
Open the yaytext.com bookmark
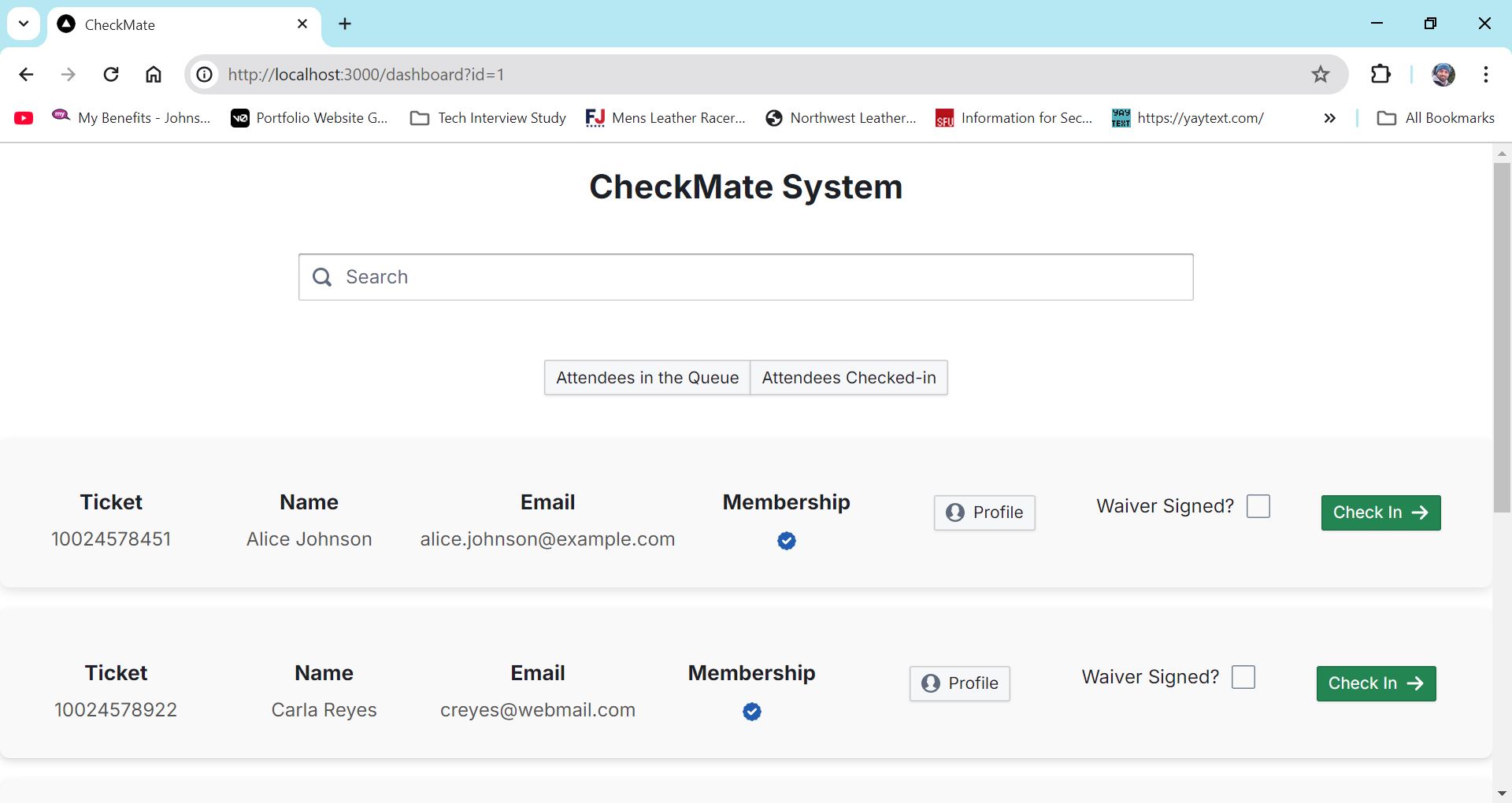click(1188, 118)
